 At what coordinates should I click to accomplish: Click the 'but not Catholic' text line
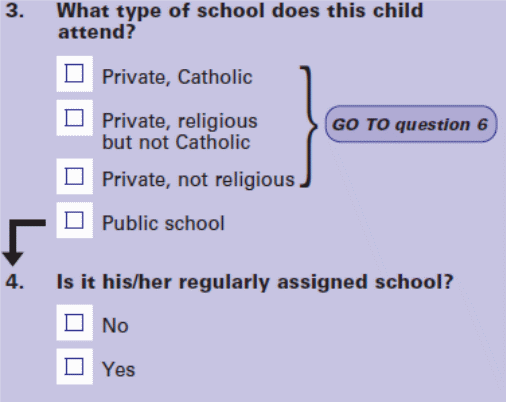(x=176, y=142)
